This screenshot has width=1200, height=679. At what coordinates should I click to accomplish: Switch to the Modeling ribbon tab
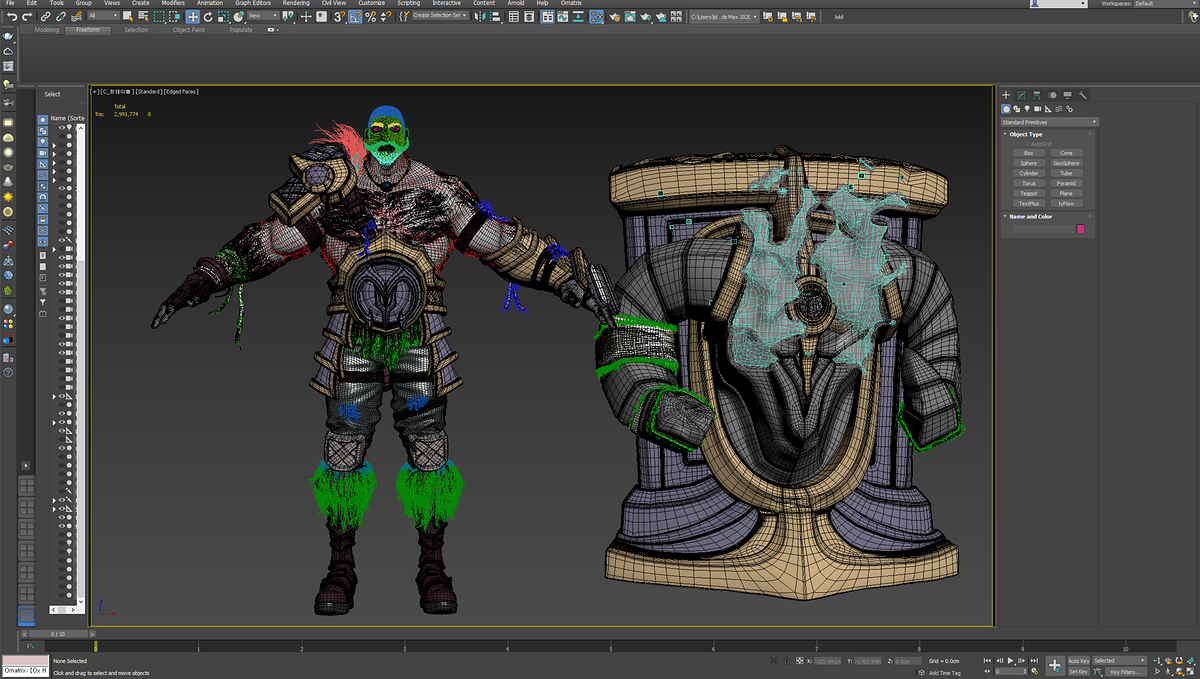click(x=47, y=30)
